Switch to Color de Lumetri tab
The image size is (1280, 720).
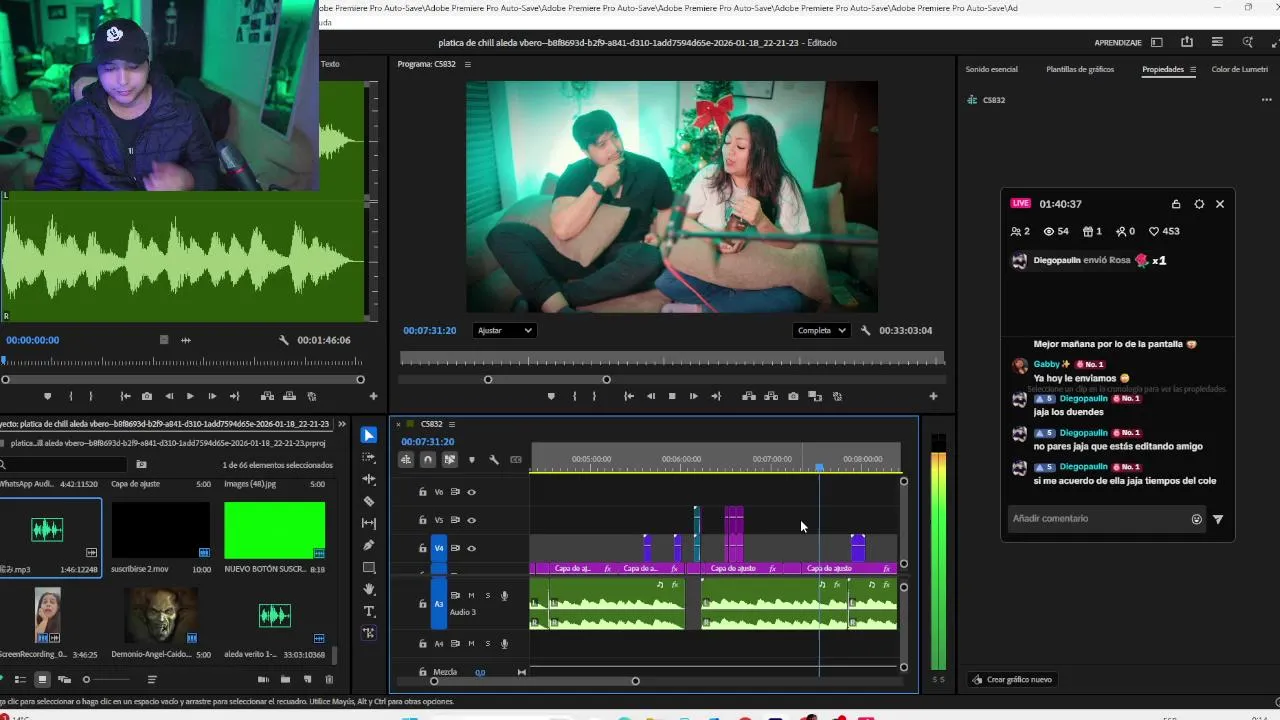[x=1240, y=69]
